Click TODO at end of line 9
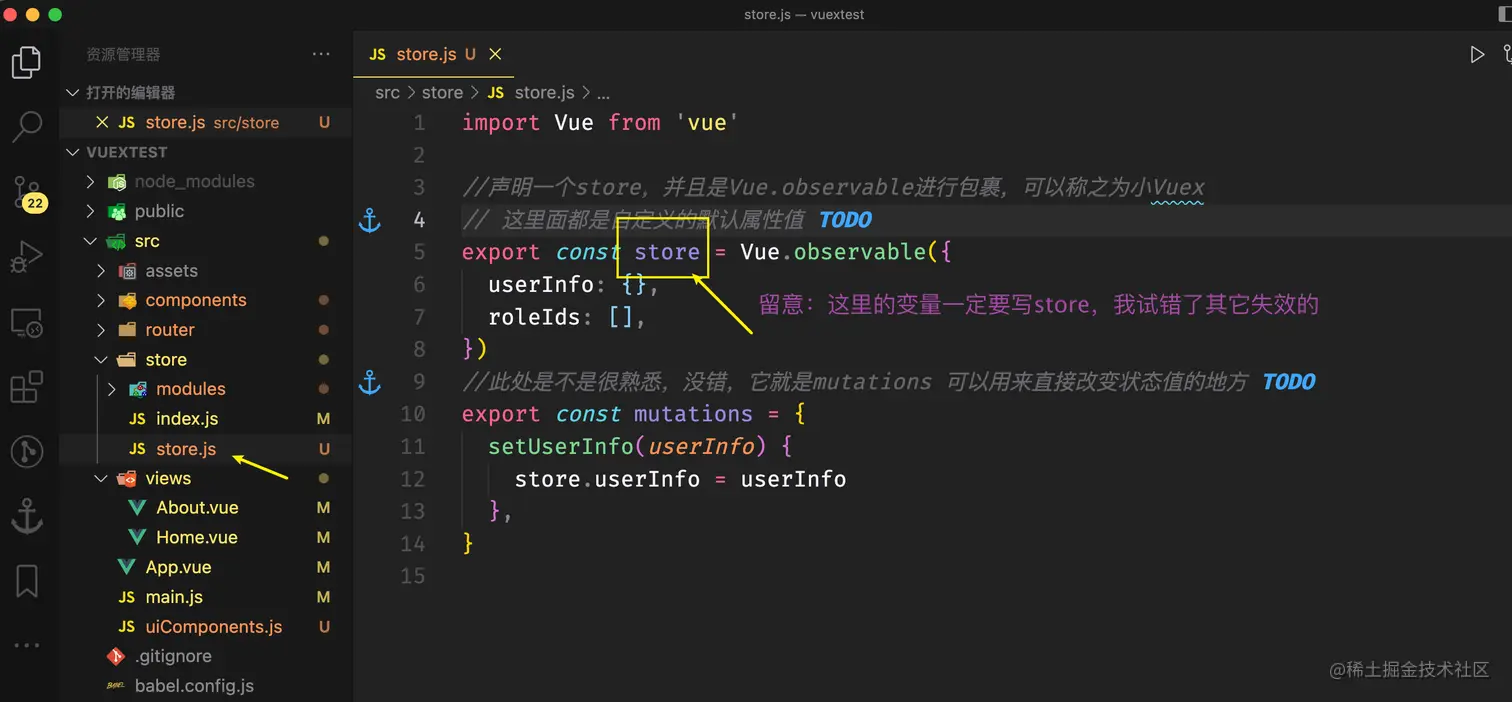 [1289, 382]
